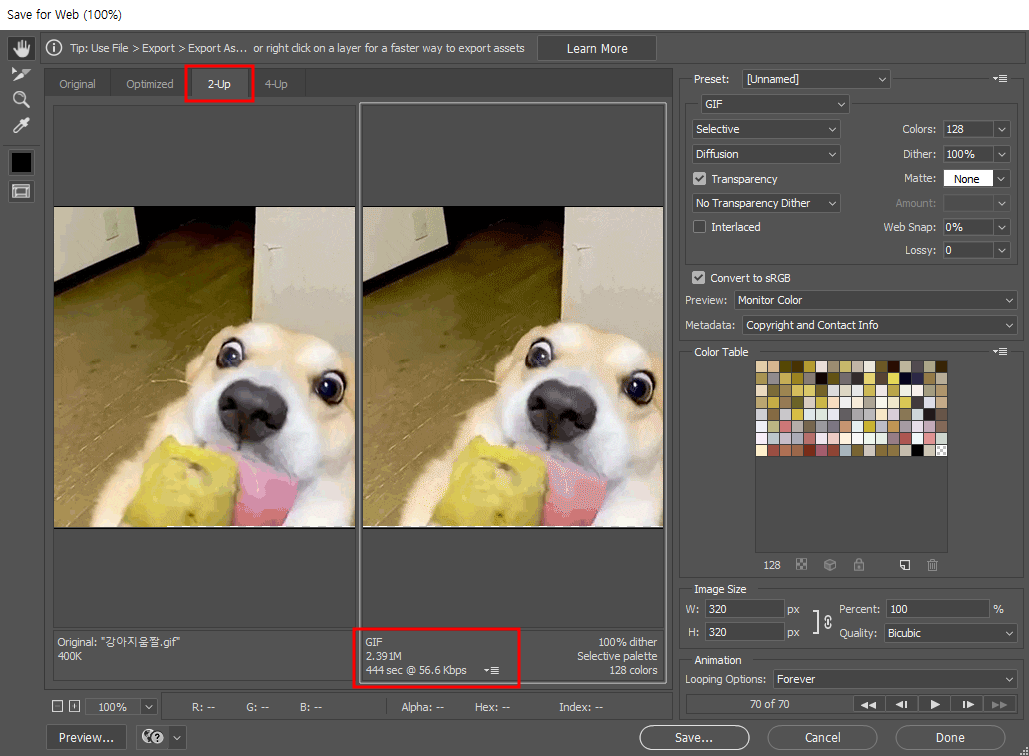Open the Preview Monitor Color dropdown

[x=875, y=300]
